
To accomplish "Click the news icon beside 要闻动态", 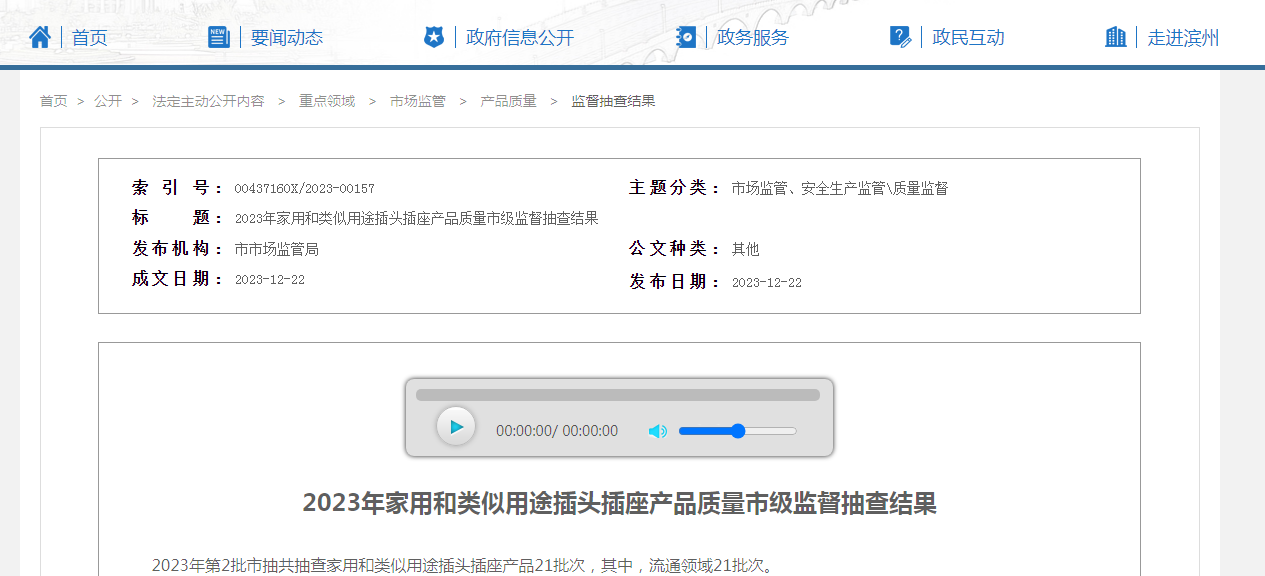I will pos(219,37).
